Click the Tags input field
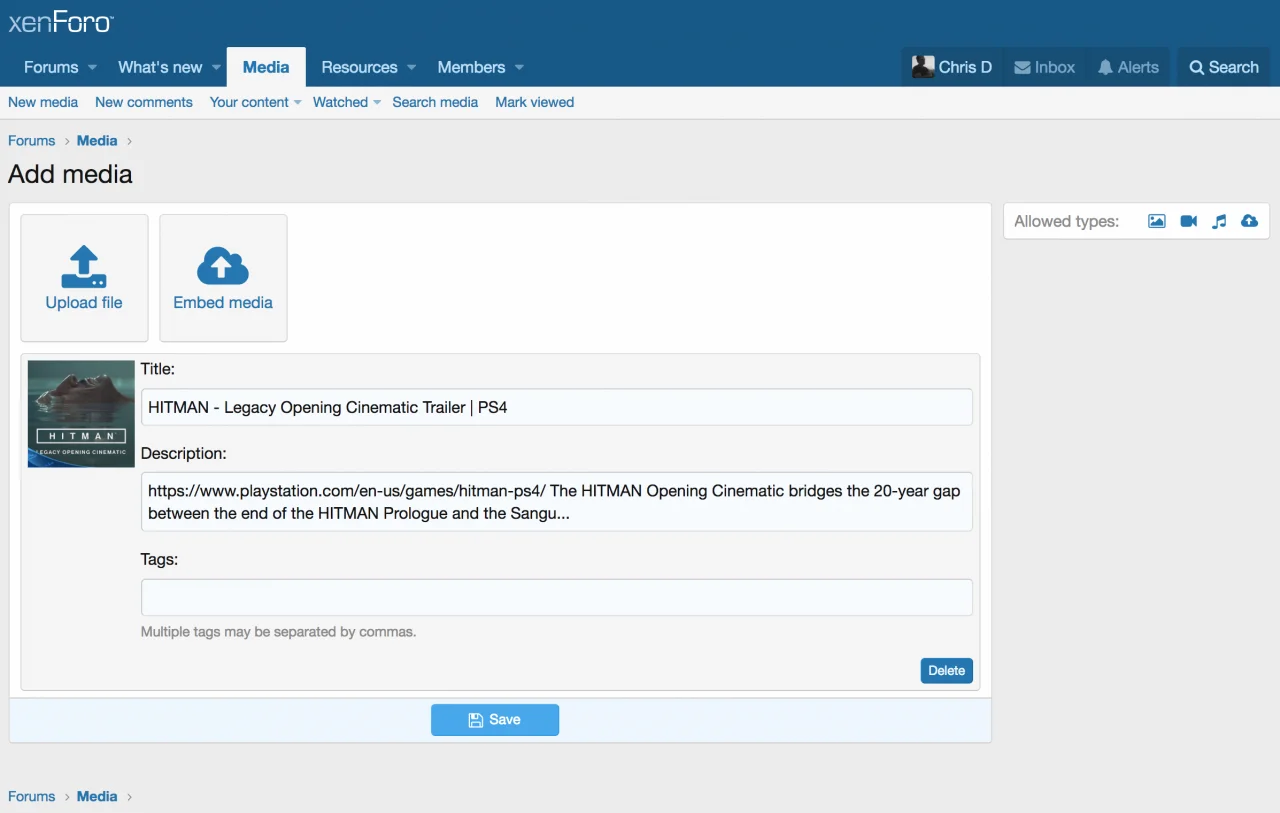Screen dimensions: 1280x813 pos(556,597)
